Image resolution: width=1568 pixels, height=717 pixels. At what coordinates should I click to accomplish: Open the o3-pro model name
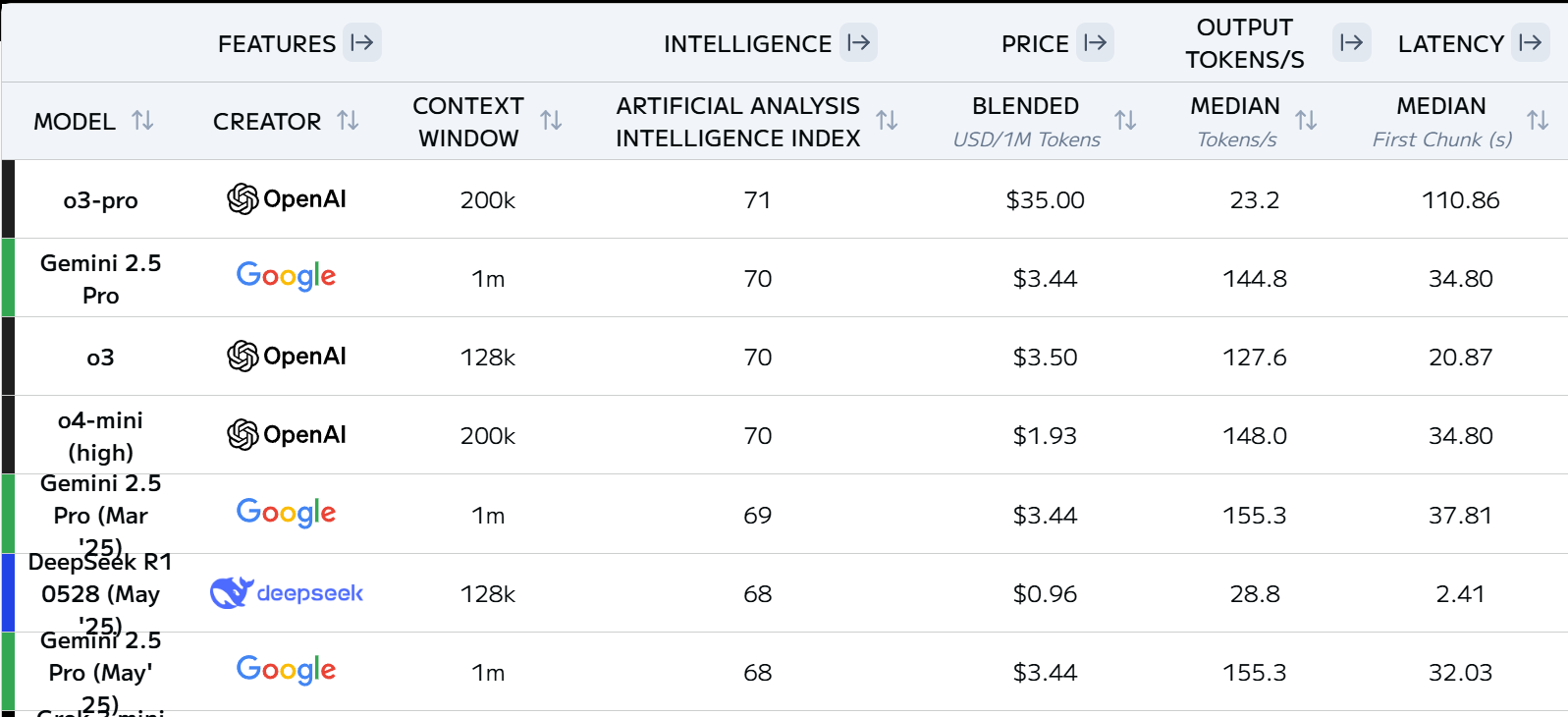(x=101, y=200)
